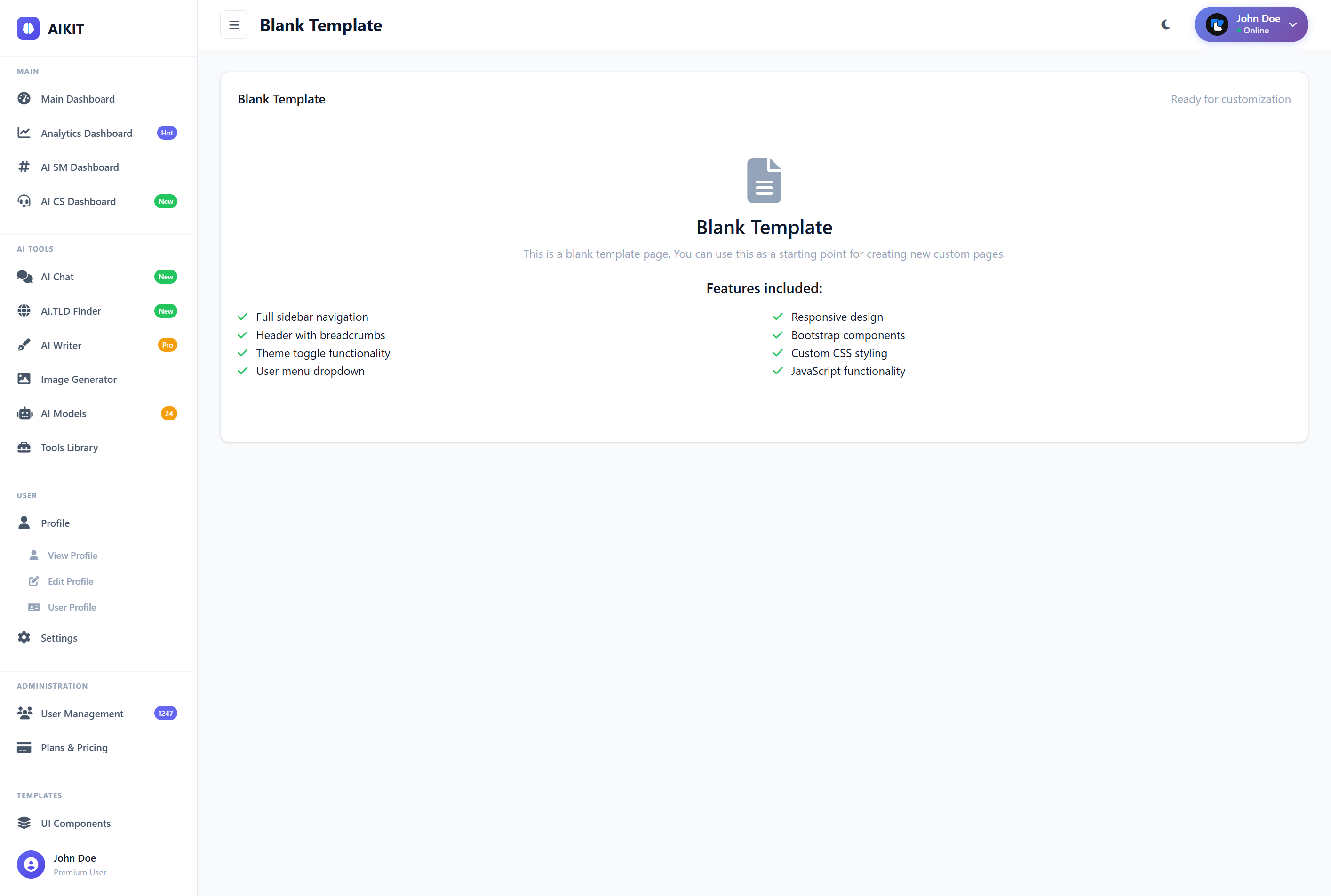
Task: Click the Analytics Dashboard chart icon
Action: coord(24,133)
